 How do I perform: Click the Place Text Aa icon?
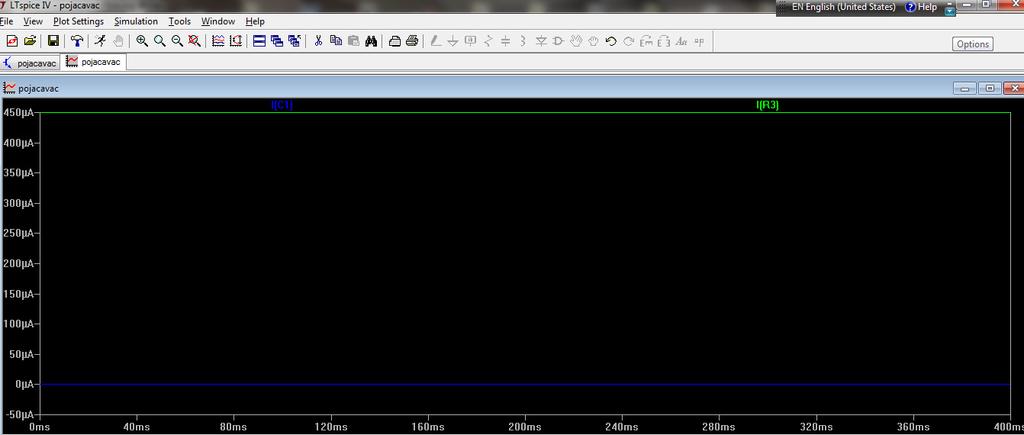click(681, 41)
